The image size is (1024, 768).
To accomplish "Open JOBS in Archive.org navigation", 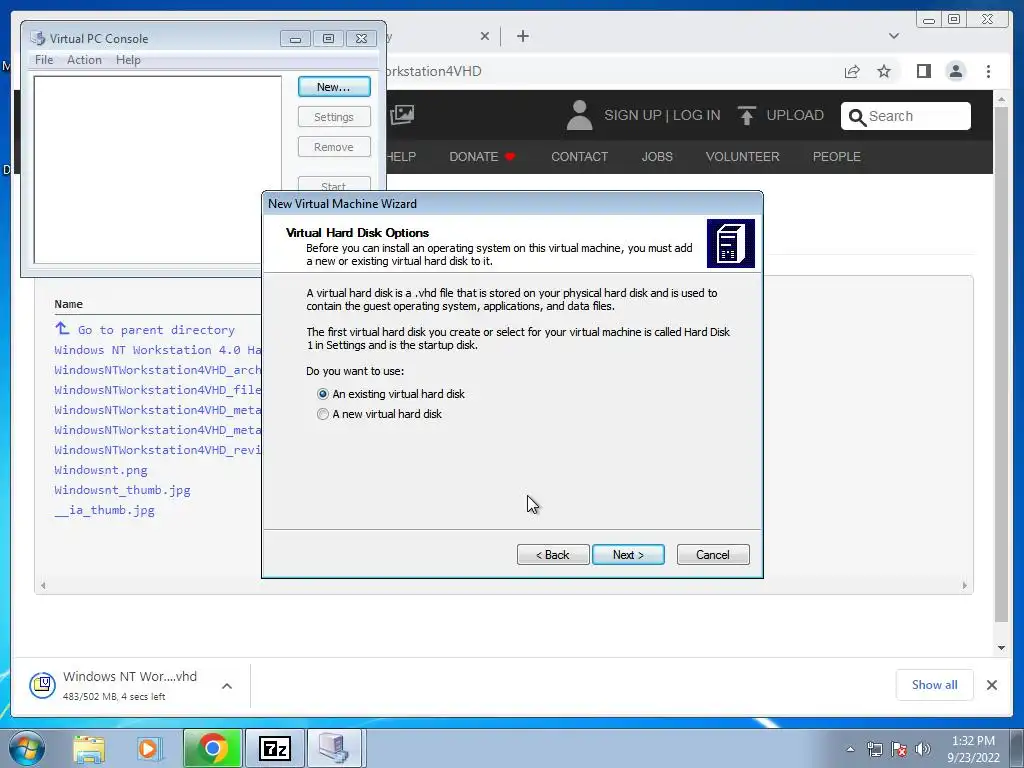I will click(657, 157).
